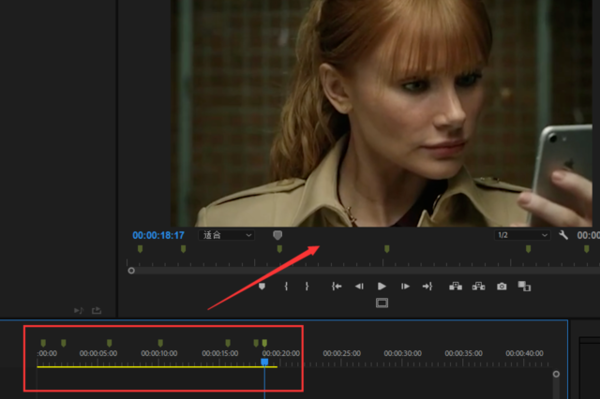
Task: Select the second green marker on monitor ruler
Action: tap(183, 249)
